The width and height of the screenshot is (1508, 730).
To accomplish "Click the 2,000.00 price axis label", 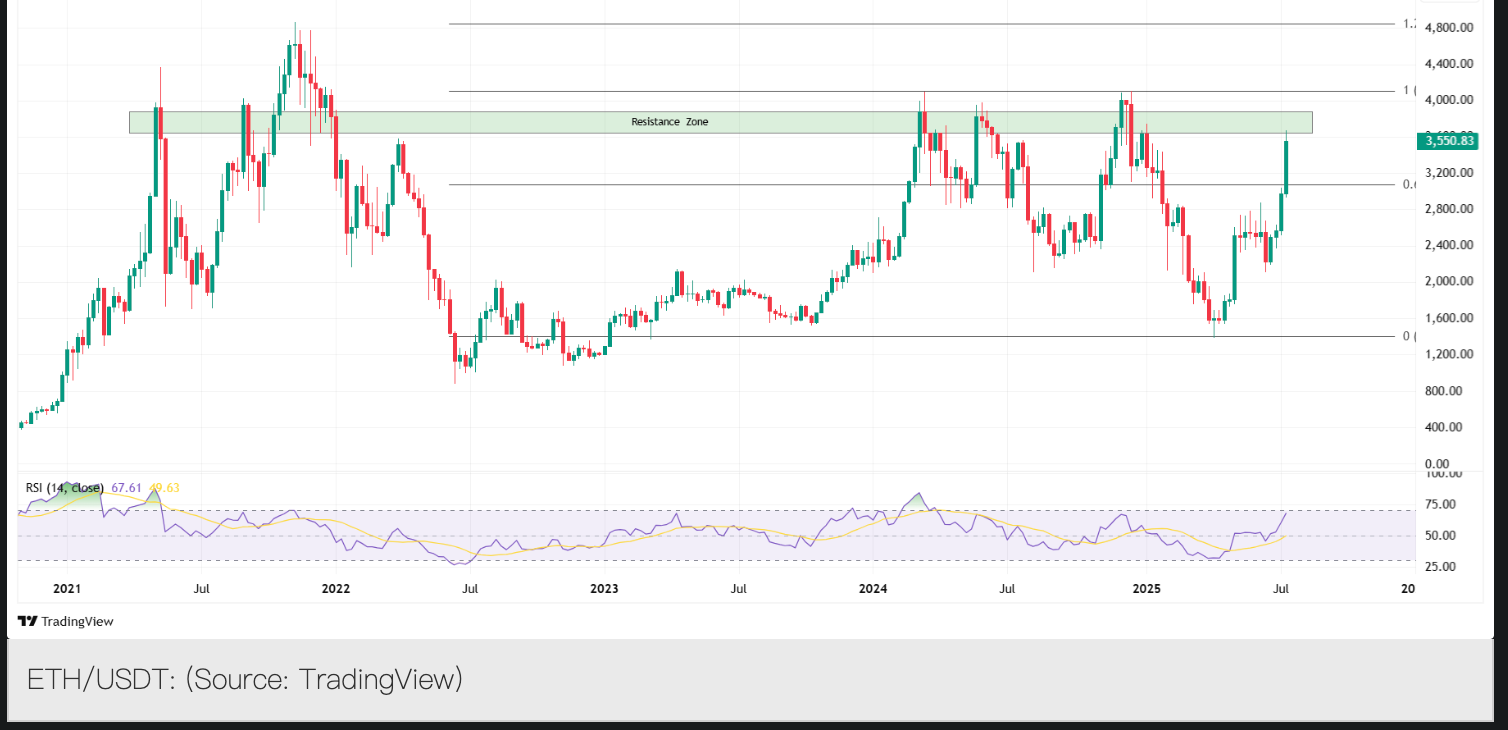I will click(x=1450, y=282).
